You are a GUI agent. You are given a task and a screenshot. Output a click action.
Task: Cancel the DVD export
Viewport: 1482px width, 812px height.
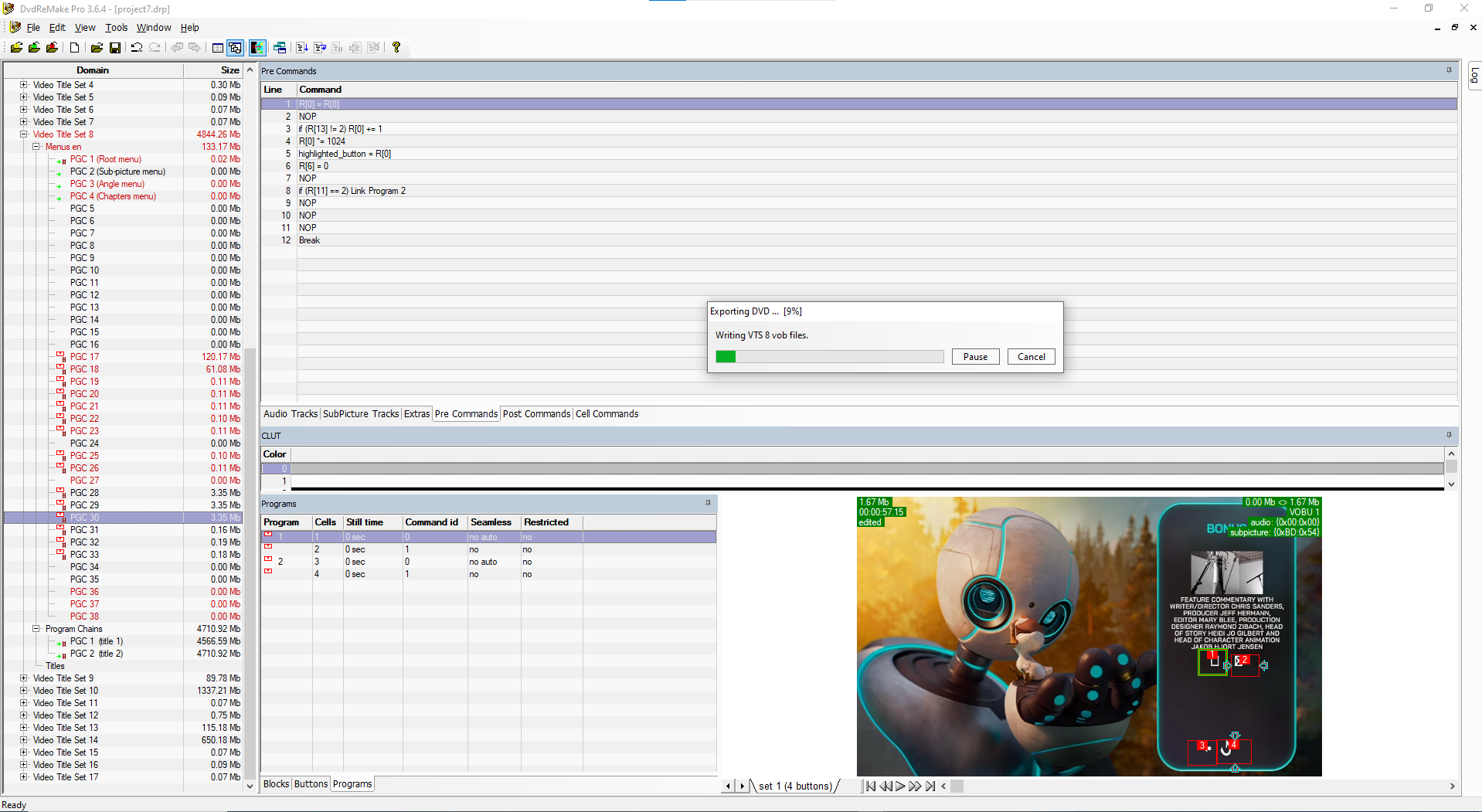click(1031, 357)
